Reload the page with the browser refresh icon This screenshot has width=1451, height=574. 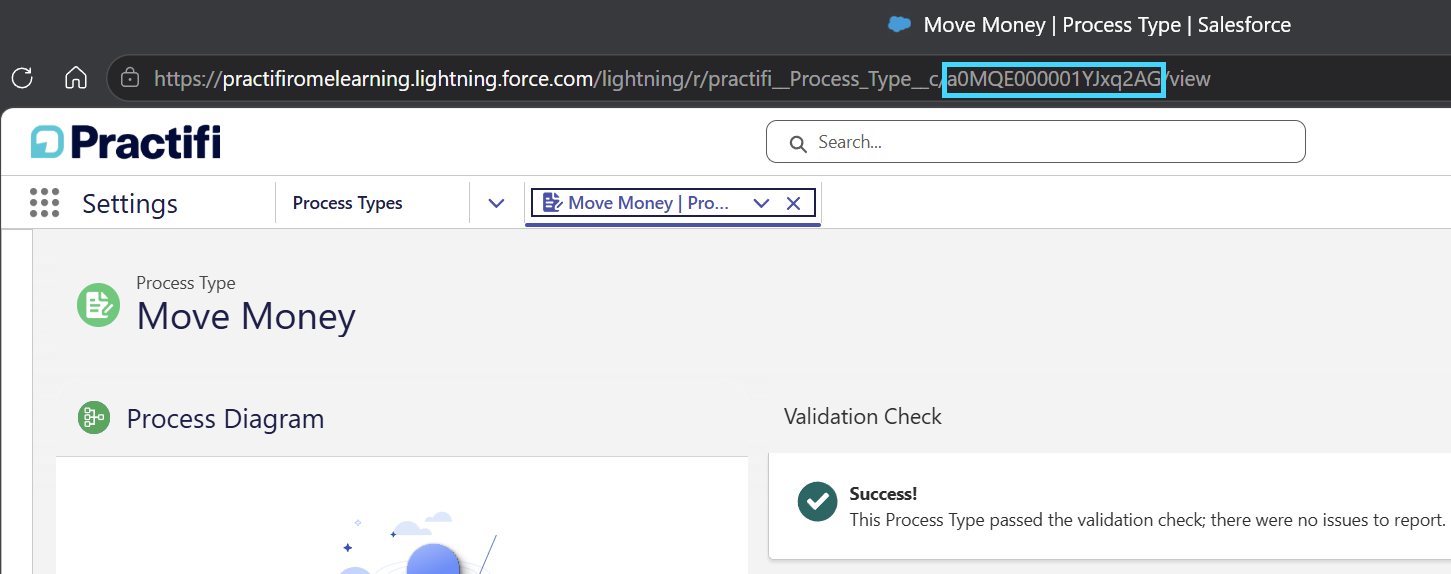22,78
